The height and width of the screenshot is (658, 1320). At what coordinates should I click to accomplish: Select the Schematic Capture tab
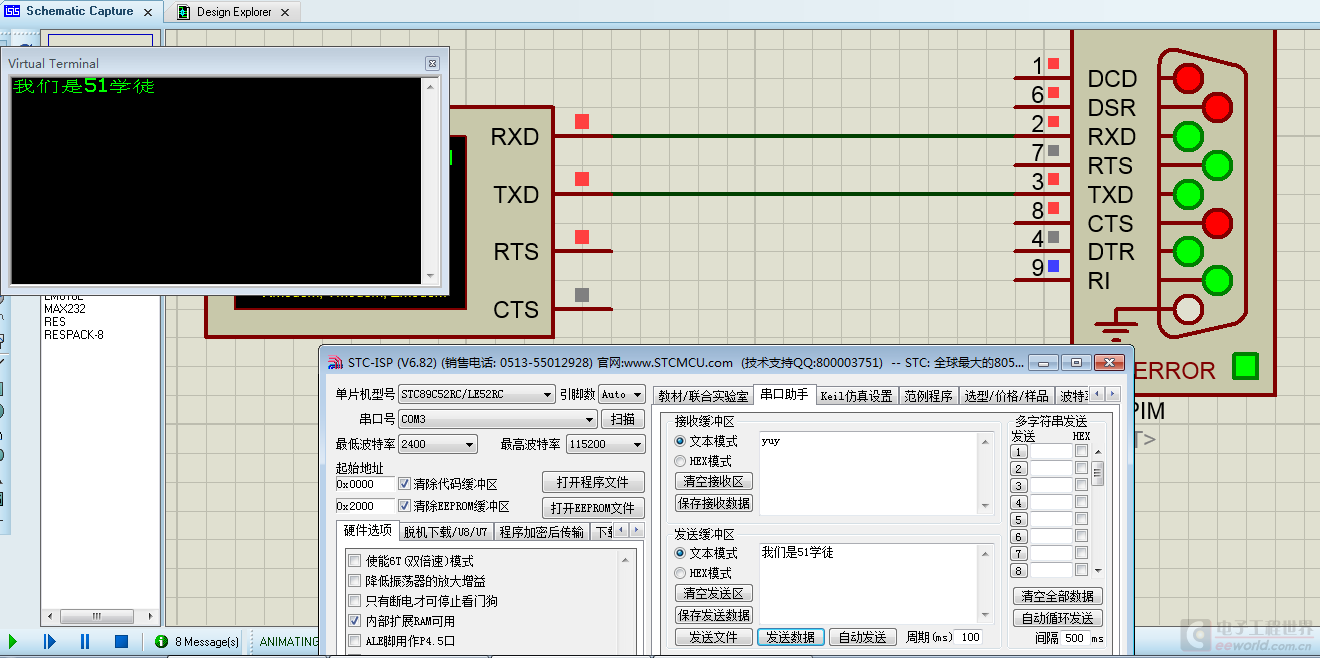click(79, 11)
